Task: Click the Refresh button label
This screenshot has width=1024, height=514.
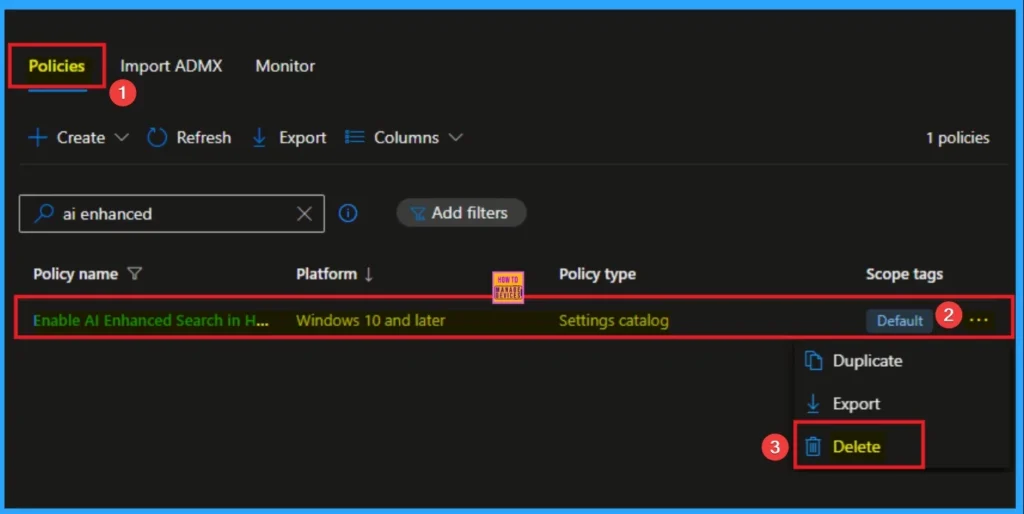Action: pyautogui.click(x=204, y=138)
